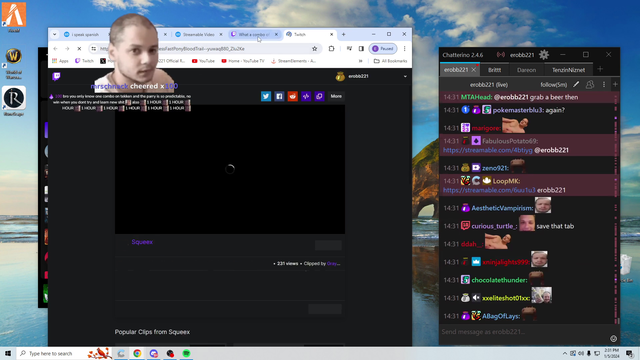Open a new Chrome tab

[344, 35]
